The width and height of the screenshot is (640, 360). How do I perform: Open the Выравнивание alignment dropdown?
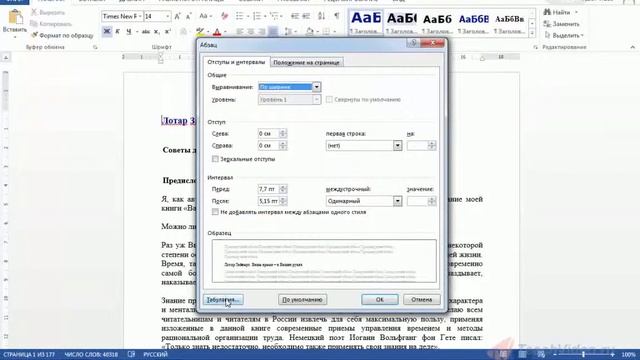point(316,87)
